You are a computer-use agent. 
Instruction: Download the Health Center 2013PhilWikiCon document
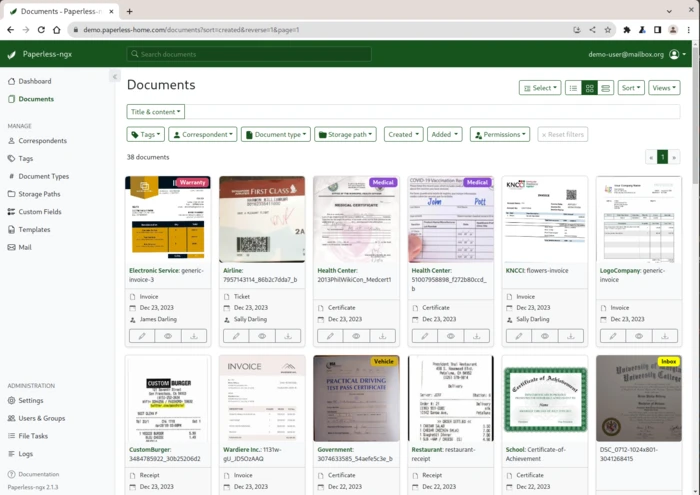pos(382,336)
